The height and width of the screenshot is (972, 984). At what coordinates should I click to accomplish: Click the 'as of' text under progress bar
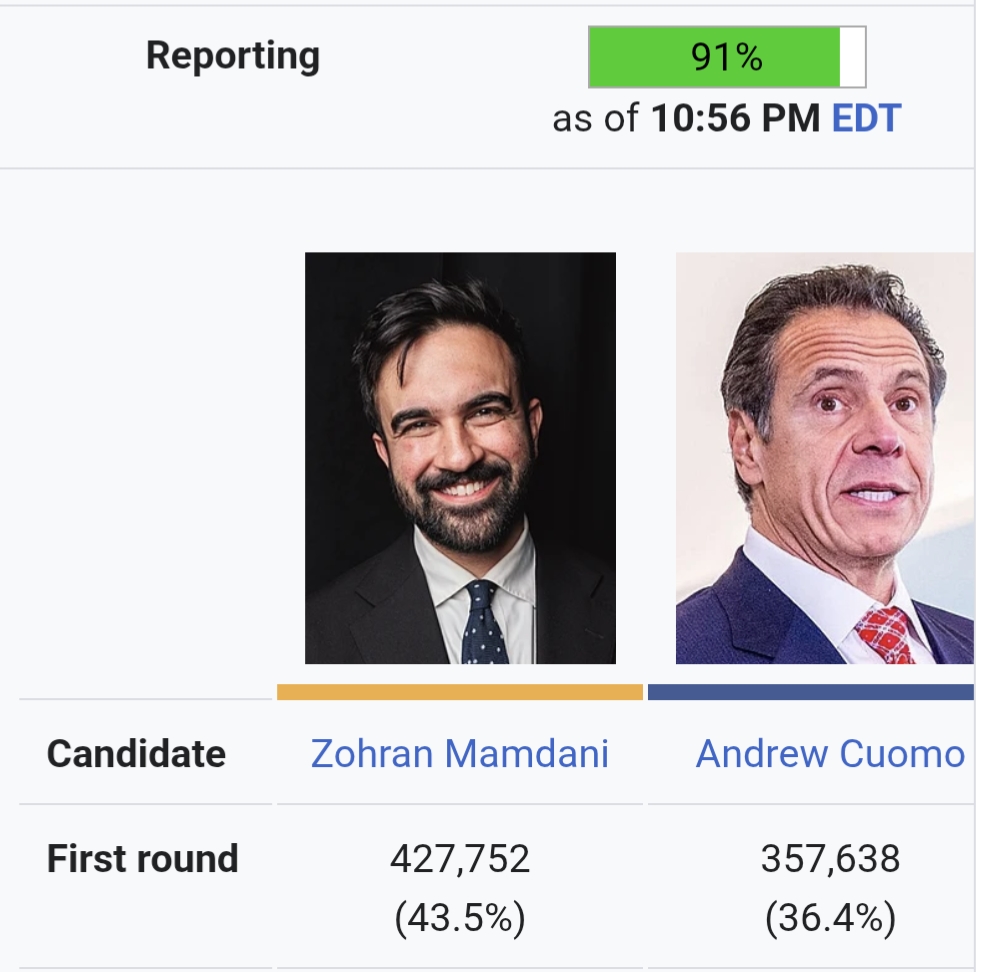coord(595,119)
